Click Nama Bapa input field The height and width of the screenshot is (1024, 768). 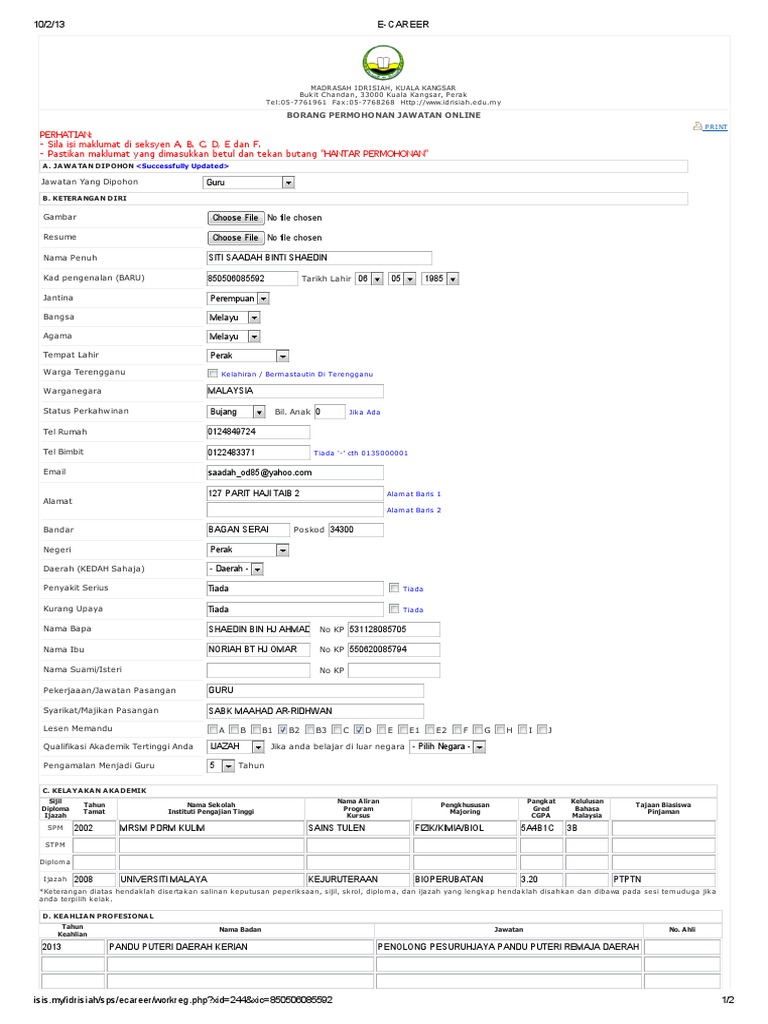coord(258,630)
